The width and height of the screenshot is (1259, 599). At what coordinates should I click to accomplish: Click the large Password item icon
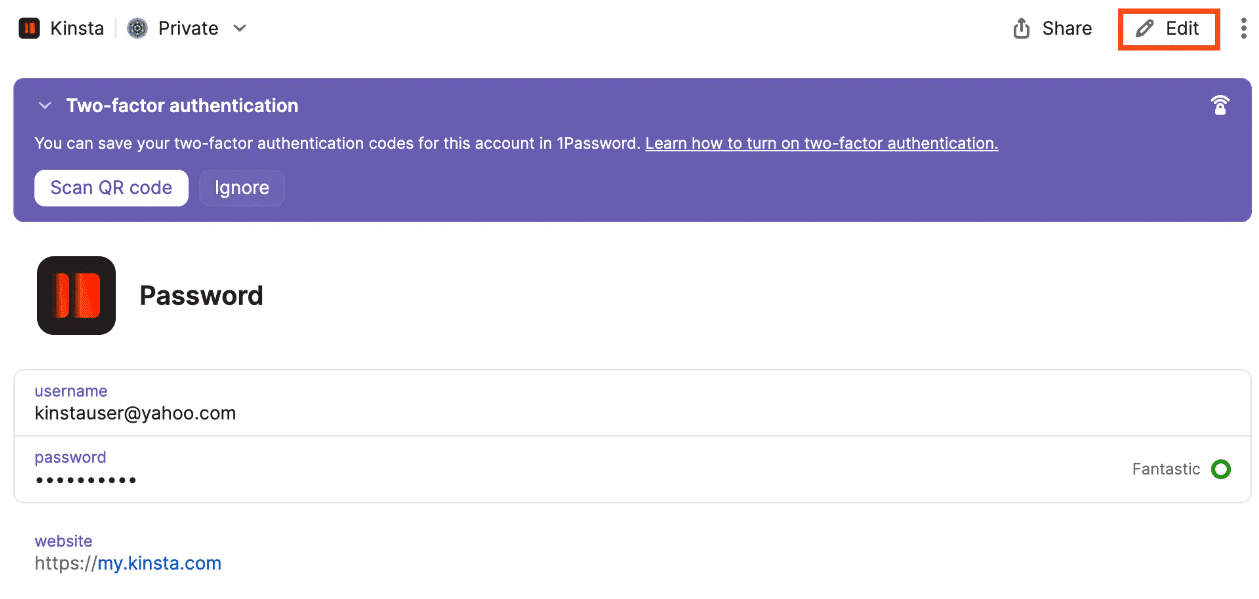click(76, 295)
